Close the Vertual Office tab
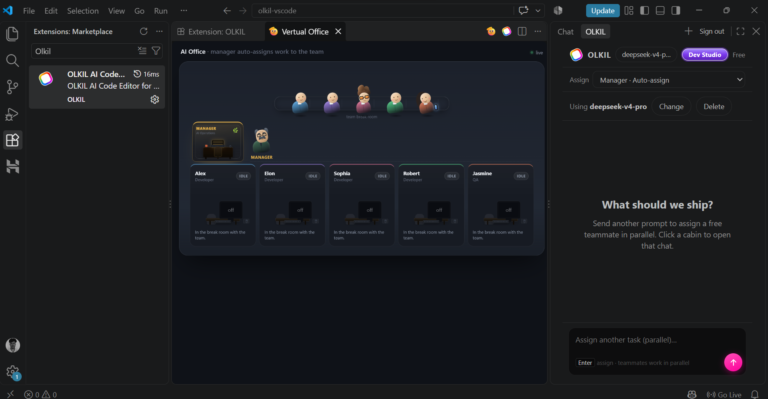This screenshot has height=399, width=768. pos(338,31)
